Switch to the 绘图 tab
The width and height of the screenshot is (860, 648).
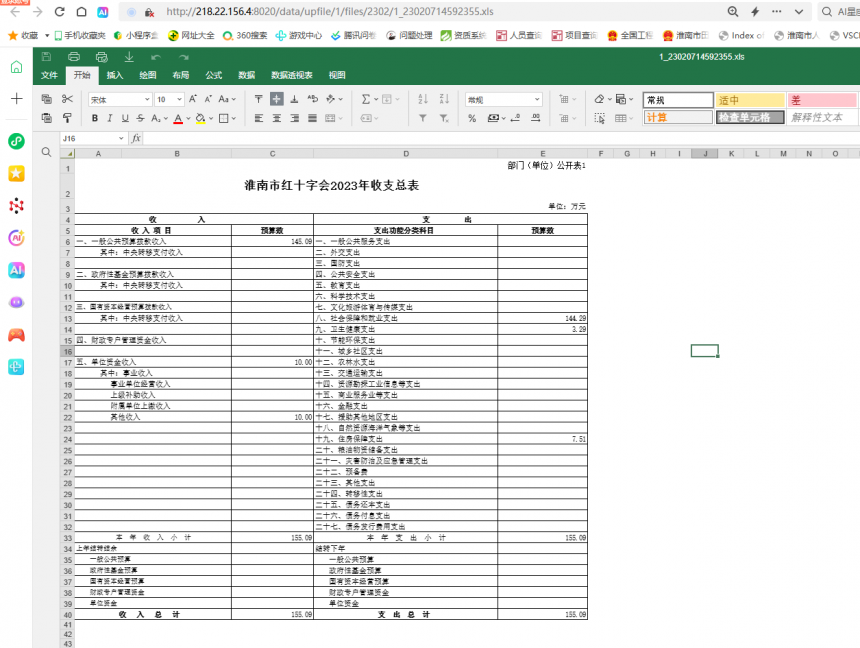(148, 75)
